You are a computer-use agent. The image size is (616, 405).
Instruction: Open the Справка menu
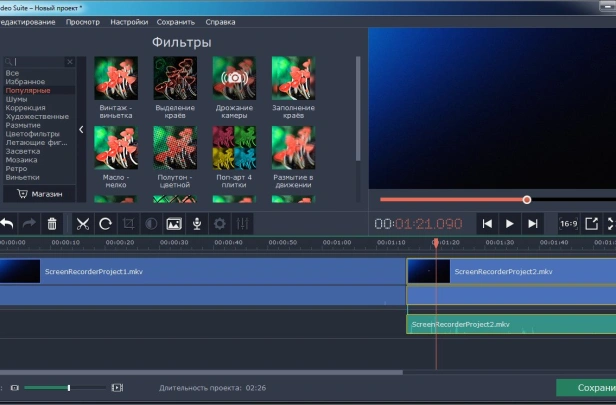coord(220,22)
